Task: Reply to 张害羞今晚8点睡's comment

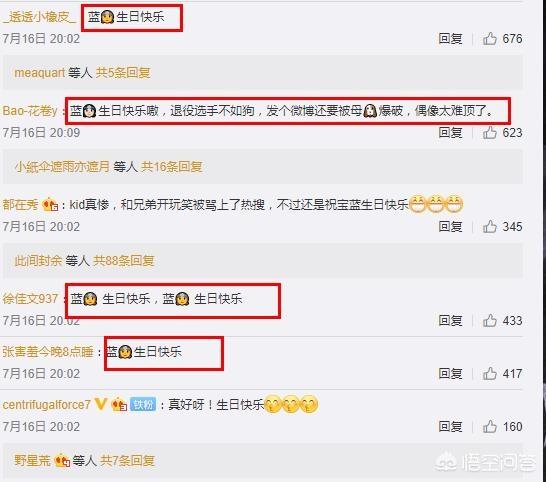Action: coord(450,374)
